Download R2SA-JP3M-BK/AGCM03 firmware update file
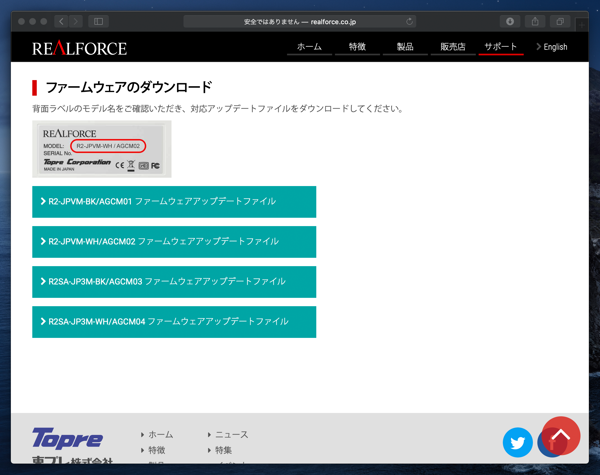The height and width of the screenshot is (475, 600). pyautogui.click(x=174, y=282)
